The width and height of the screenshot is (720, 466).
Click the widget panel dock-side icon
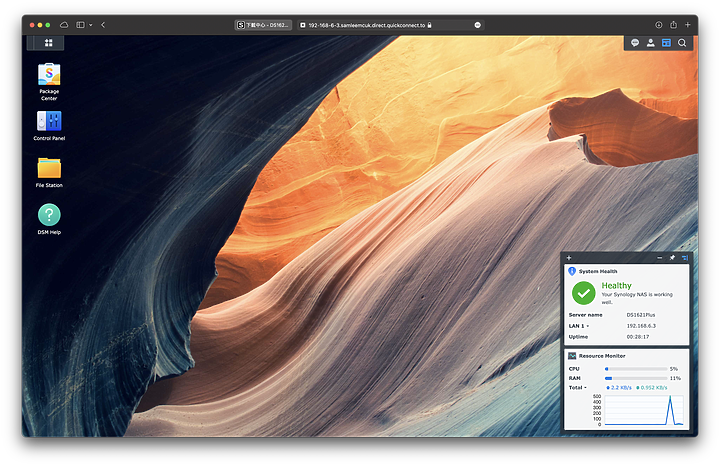click(685, 258)
